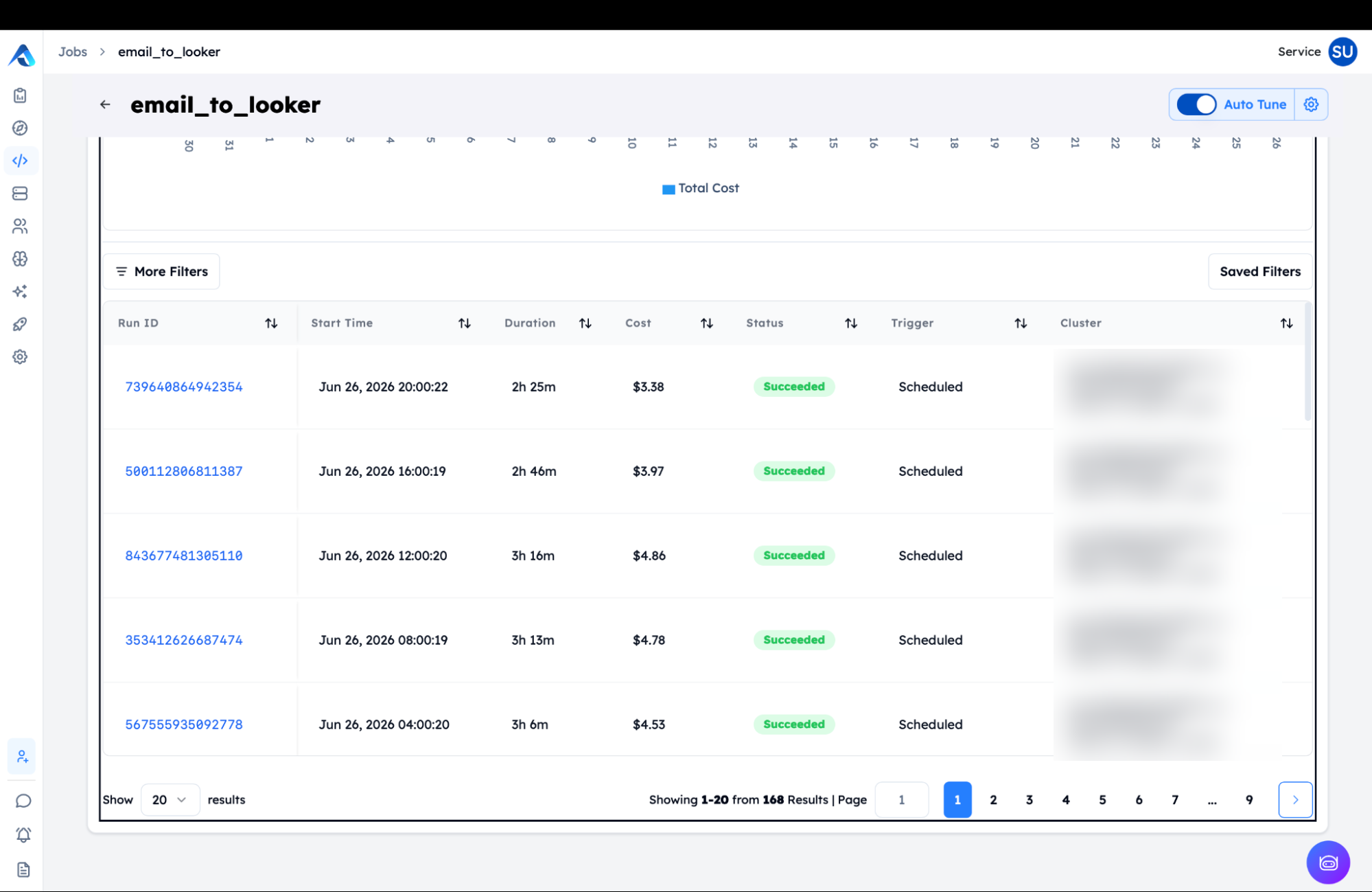This screenshot has height=892, width=1372.
Task: Sort by Run ID column
Action: 271,323
